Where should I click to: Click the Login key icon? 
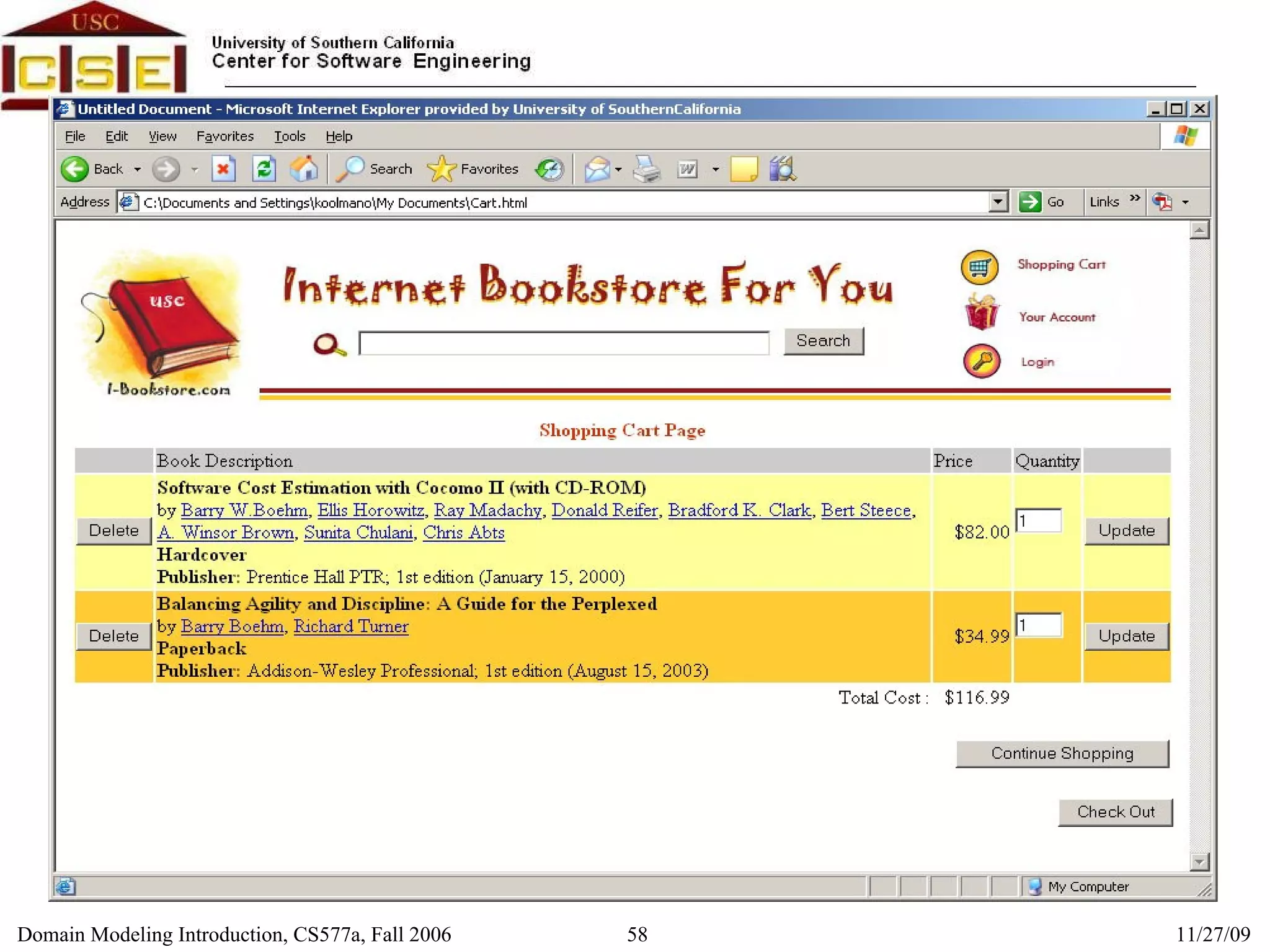click(x=982, y=361)
